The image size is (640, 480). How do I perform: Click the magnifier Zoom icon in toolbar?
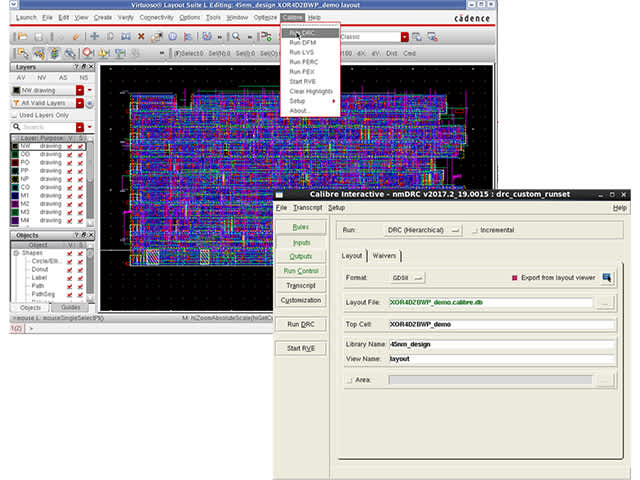pyautogui.click(x=236, y=37)
